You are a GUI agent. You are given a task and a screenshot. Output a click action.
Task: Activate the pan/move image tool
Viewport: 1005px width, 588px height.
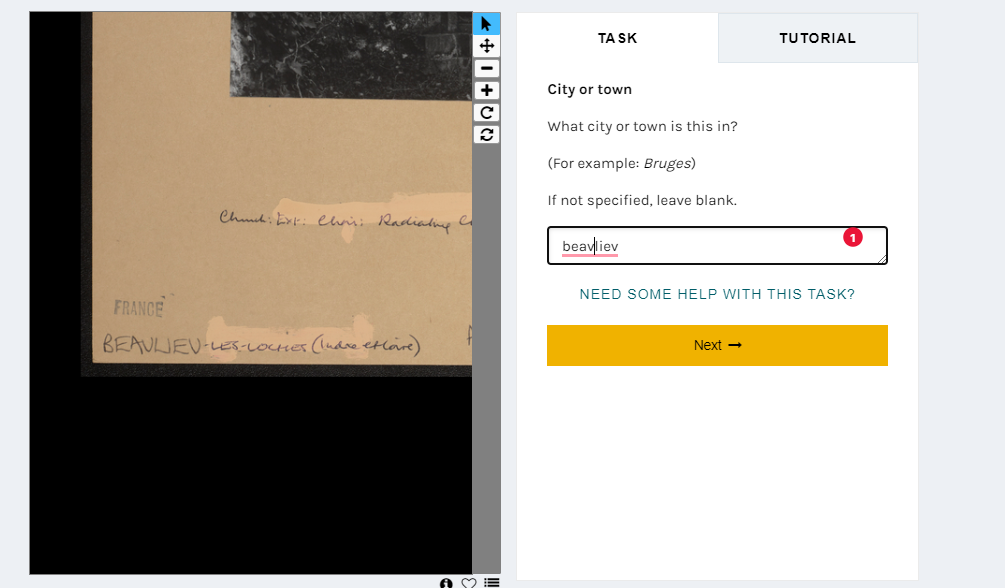coord(486,46)
